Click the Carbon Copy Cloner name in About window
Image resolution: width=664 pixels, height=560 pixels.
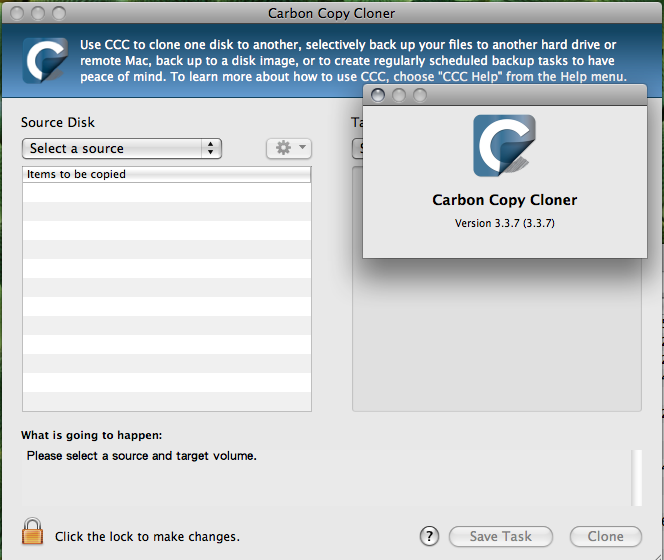(504, 200)
